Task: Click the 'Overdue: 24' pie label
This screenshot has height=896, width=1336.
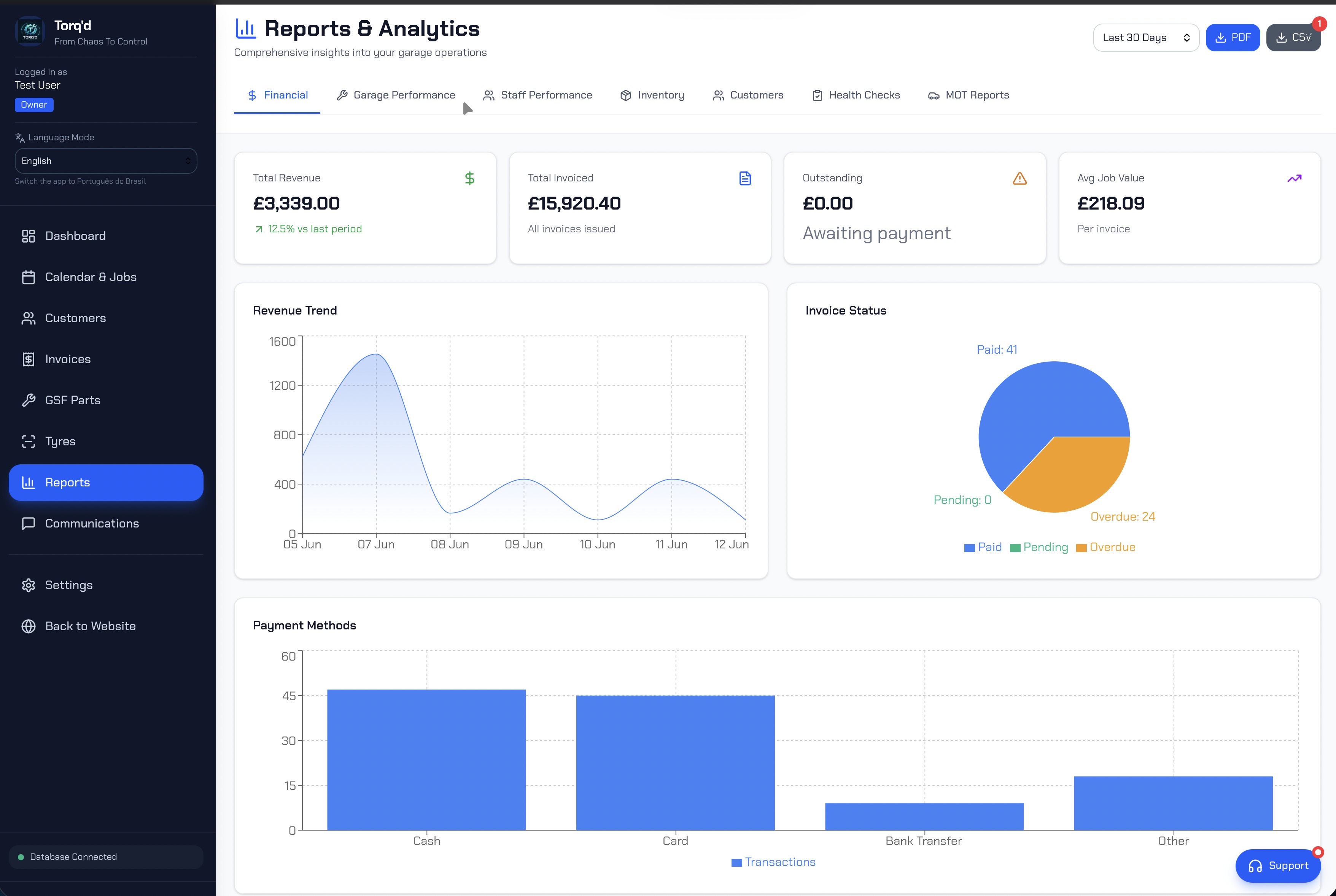Action: click(1123, 516)
